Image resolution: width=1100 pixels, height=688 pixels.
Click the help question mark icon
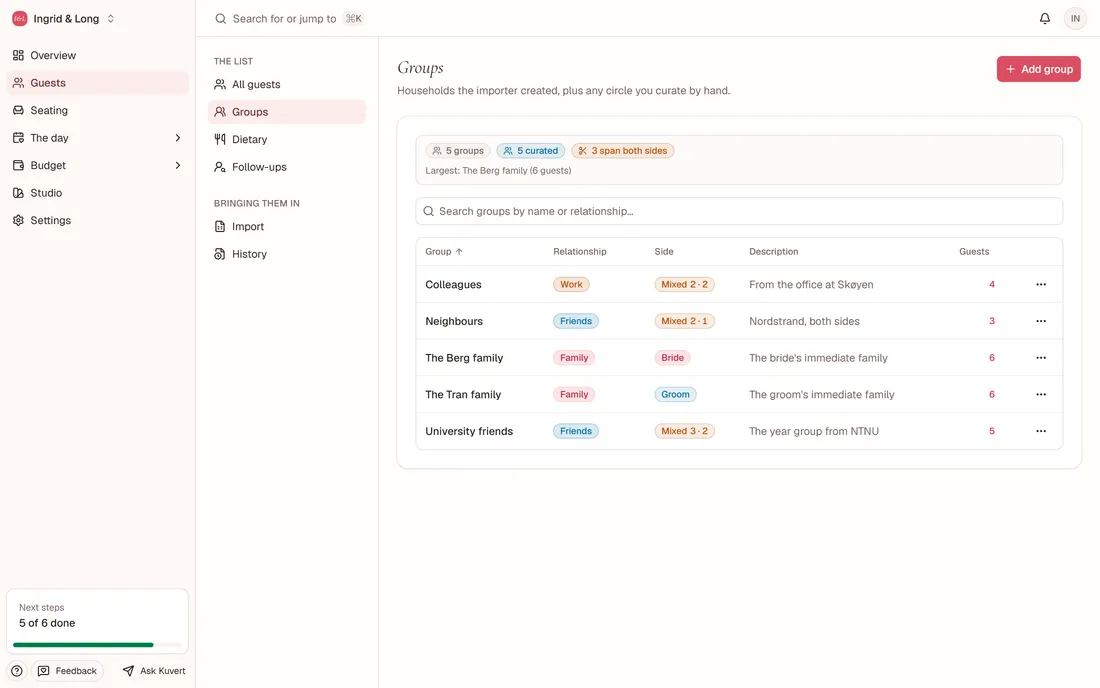17,671
